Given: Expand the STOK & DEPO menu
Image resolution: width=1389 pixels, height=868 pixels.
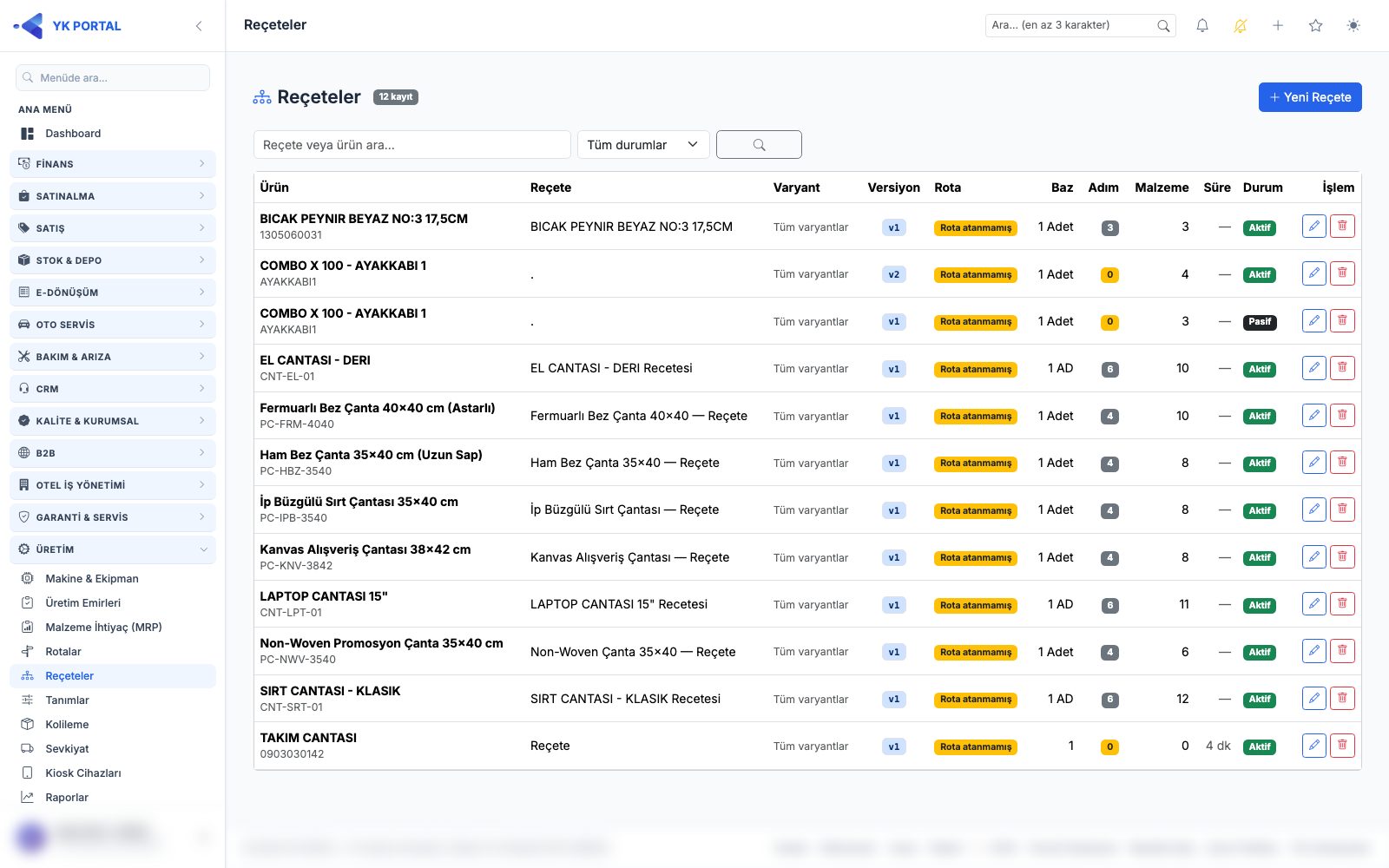Looking at the screenshot, I should (113, 260).
